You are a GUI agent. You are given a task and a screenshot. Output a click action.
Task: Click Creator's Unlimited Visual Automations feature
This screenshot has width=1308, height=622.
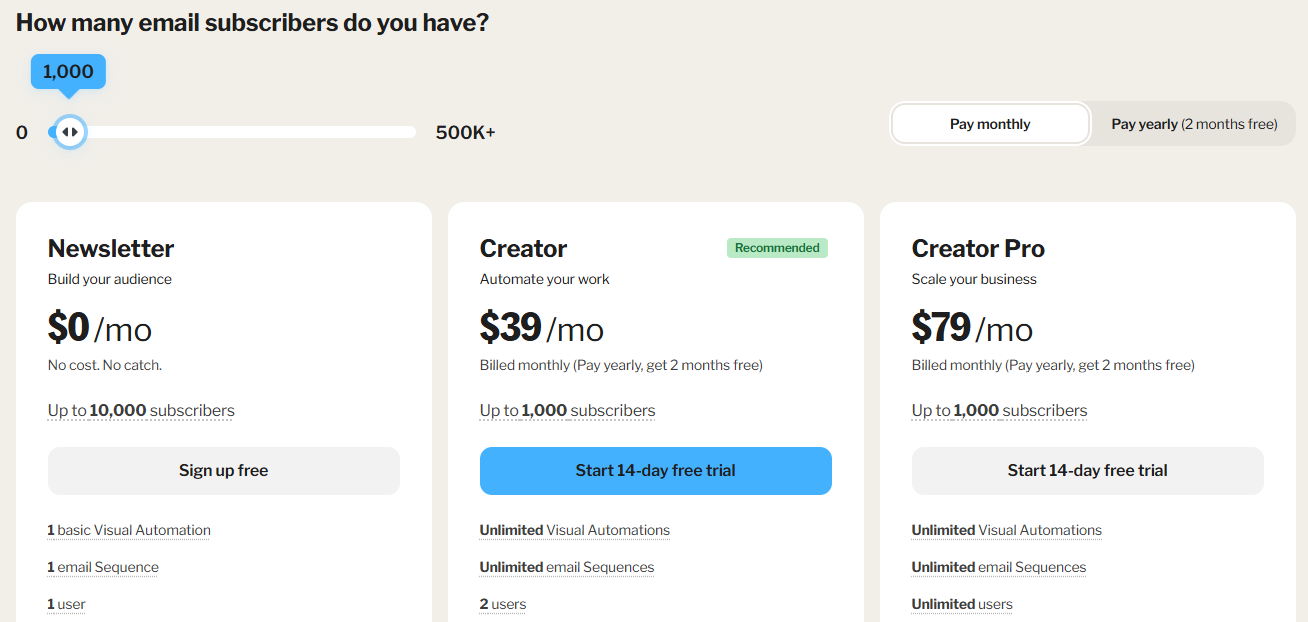click(x=575, y=531)
